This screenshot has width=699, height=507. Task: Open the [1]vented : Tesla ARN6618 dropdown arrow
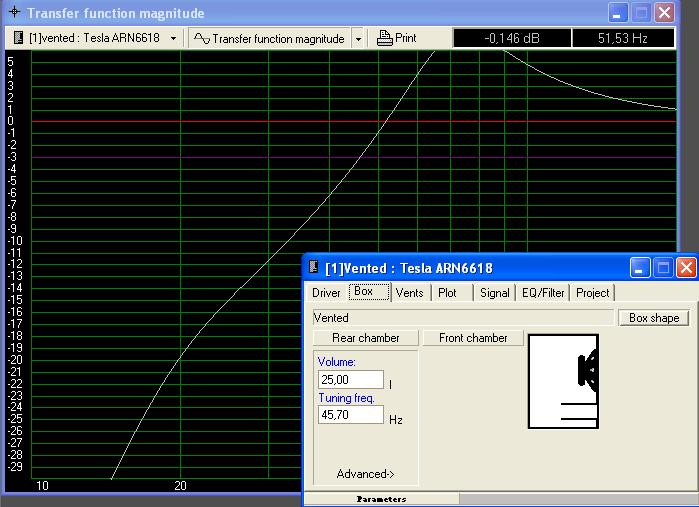(x=173, y=38)
